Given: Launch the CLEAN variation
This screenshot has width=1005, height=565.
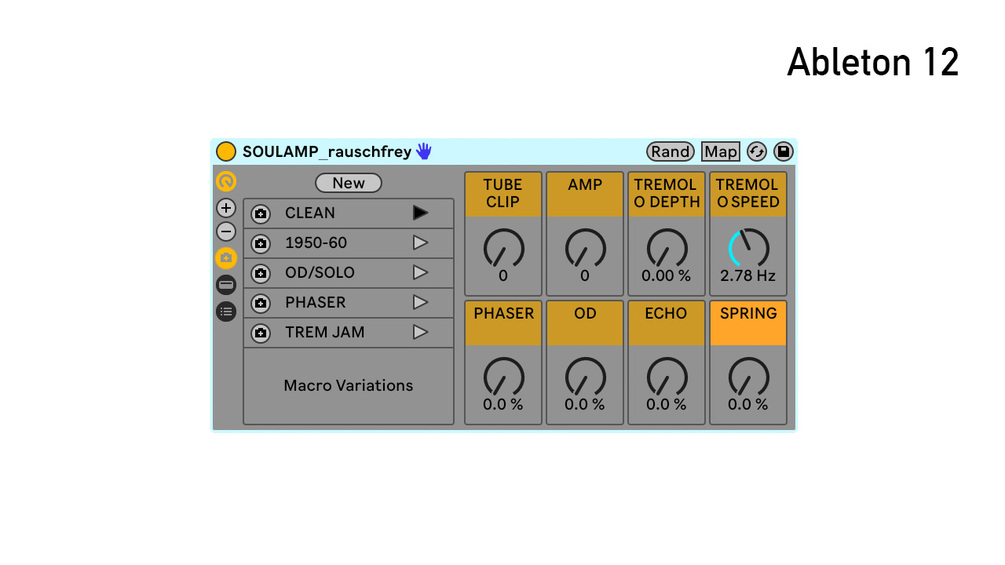Looking at the screenshot, I should 420,213.
